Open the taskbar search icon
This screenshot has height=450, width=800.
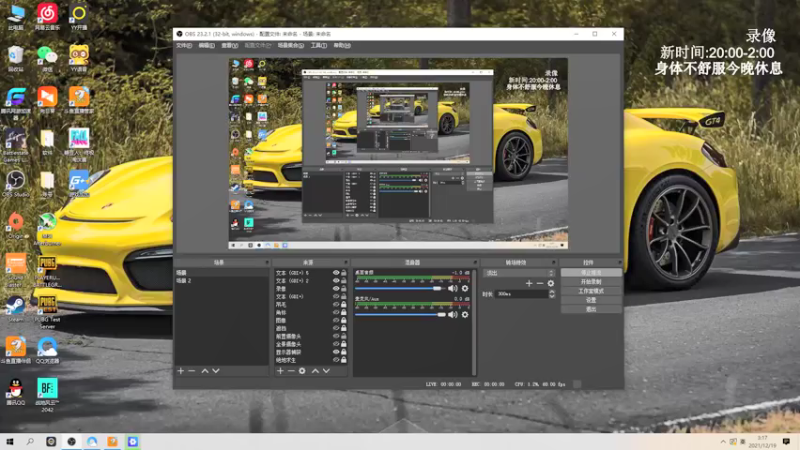pyautogui.click(x=30, y=441)
